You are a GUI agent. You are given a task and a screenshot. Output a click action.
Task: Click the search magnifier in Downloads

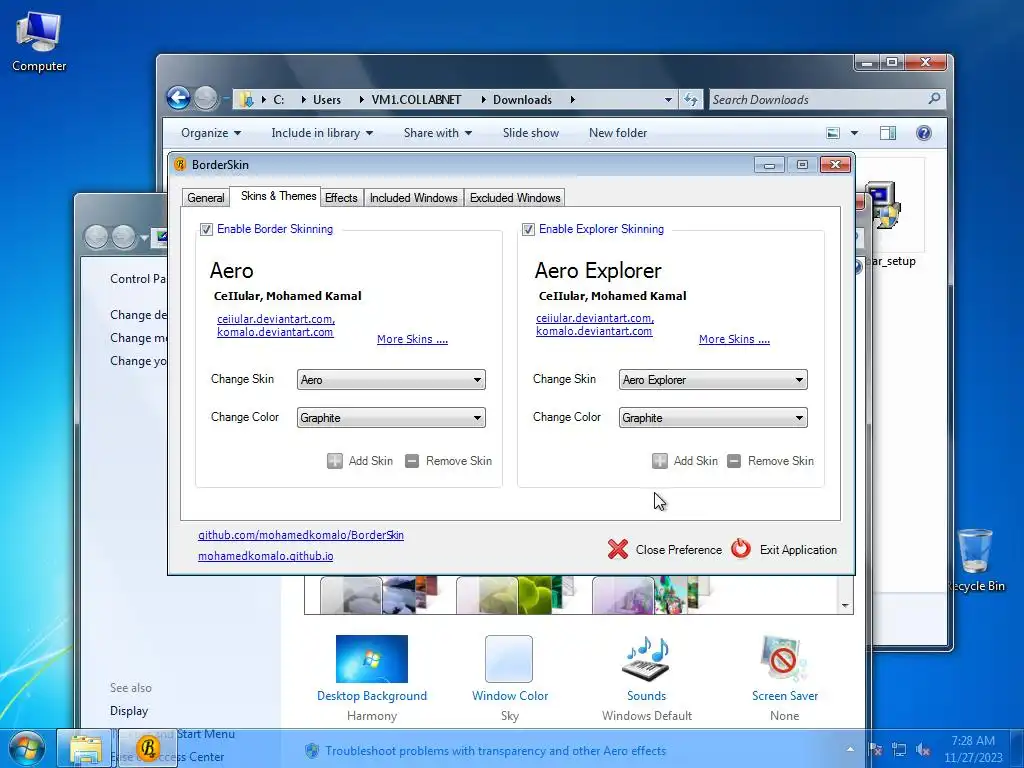[x=935, y=99]
